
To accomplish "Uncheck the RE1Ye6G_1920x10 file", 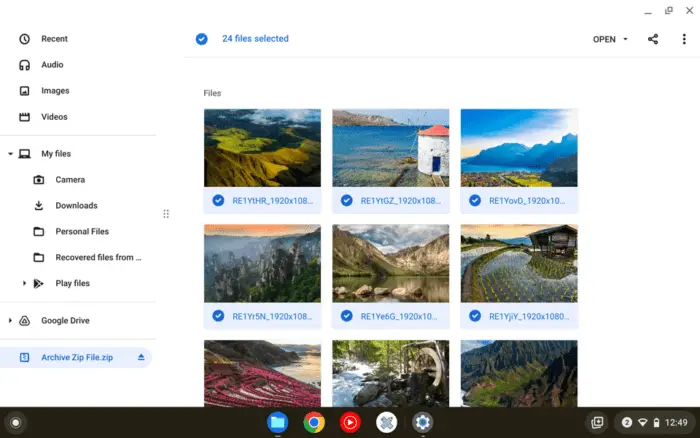I will click(x=346, y=316).
